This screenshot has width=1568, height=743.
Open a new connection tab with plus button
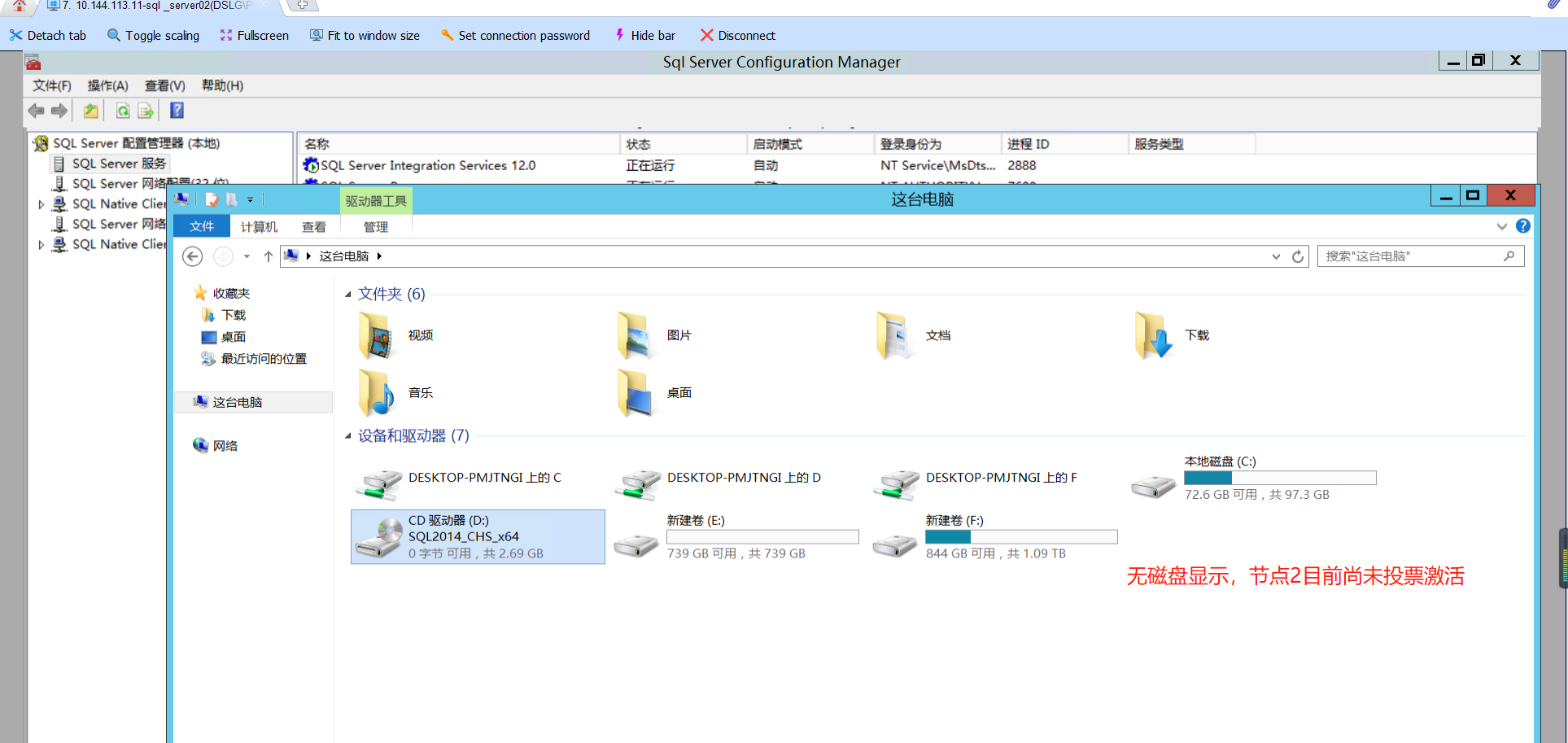coord(302,5)
